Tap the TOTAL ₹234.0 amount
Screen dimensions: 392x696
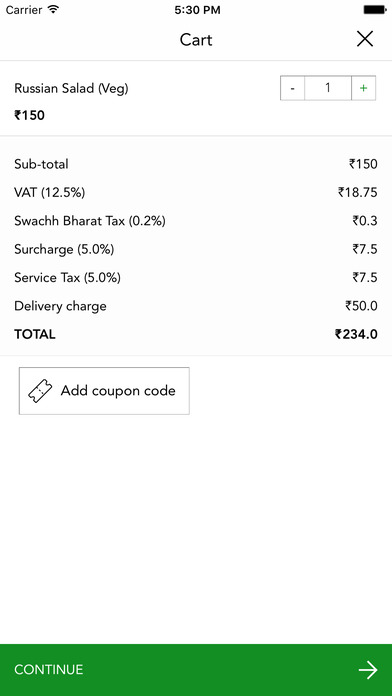click(356, 334)
